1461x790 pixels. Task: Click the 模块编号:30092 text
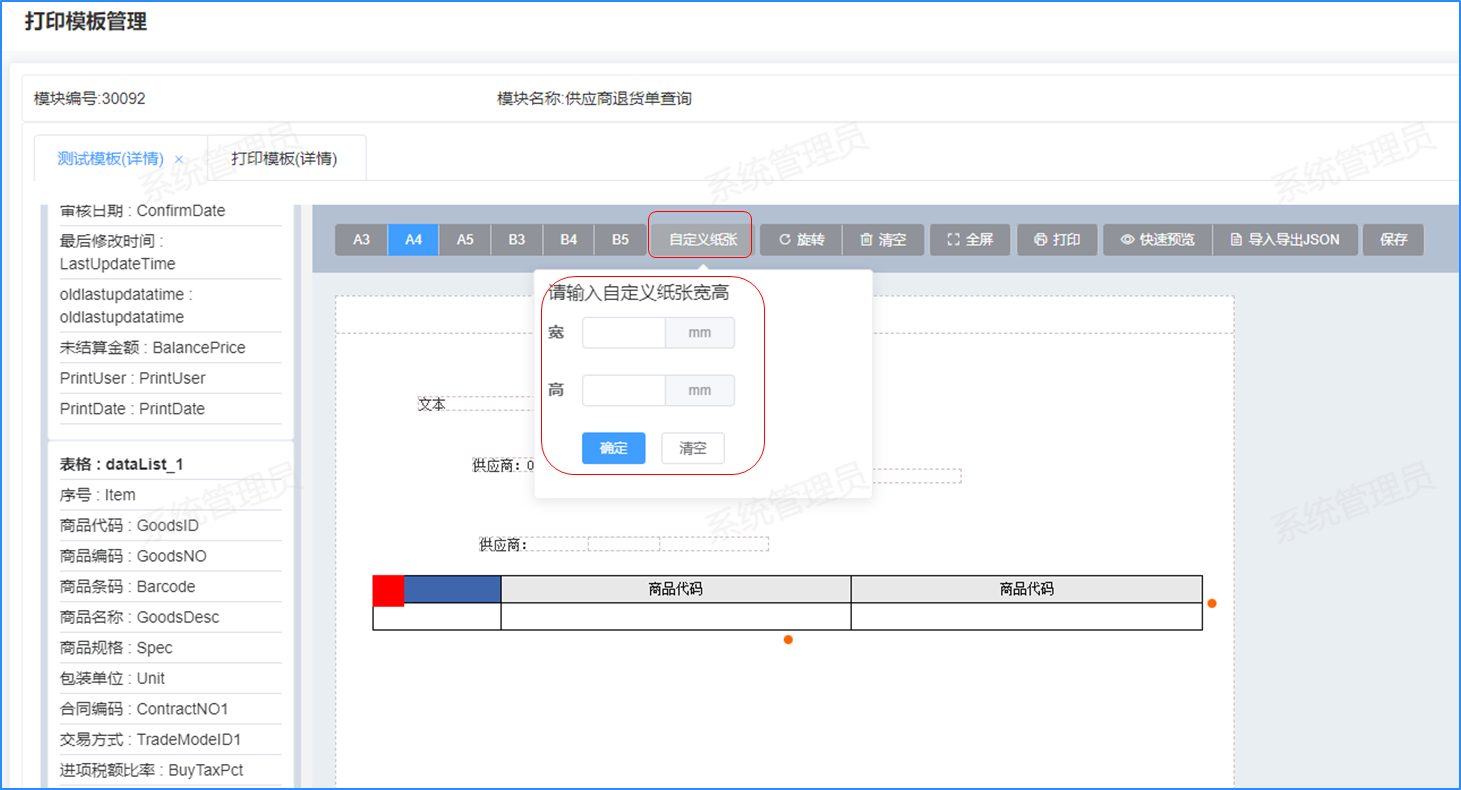[x=90, y=99]
